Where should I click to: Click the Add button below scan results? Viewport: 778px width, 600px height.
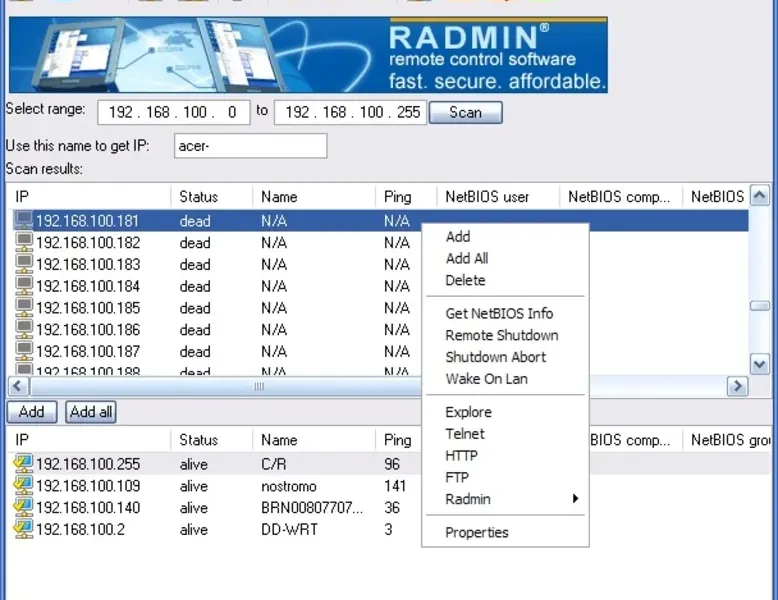coord(32,412)
